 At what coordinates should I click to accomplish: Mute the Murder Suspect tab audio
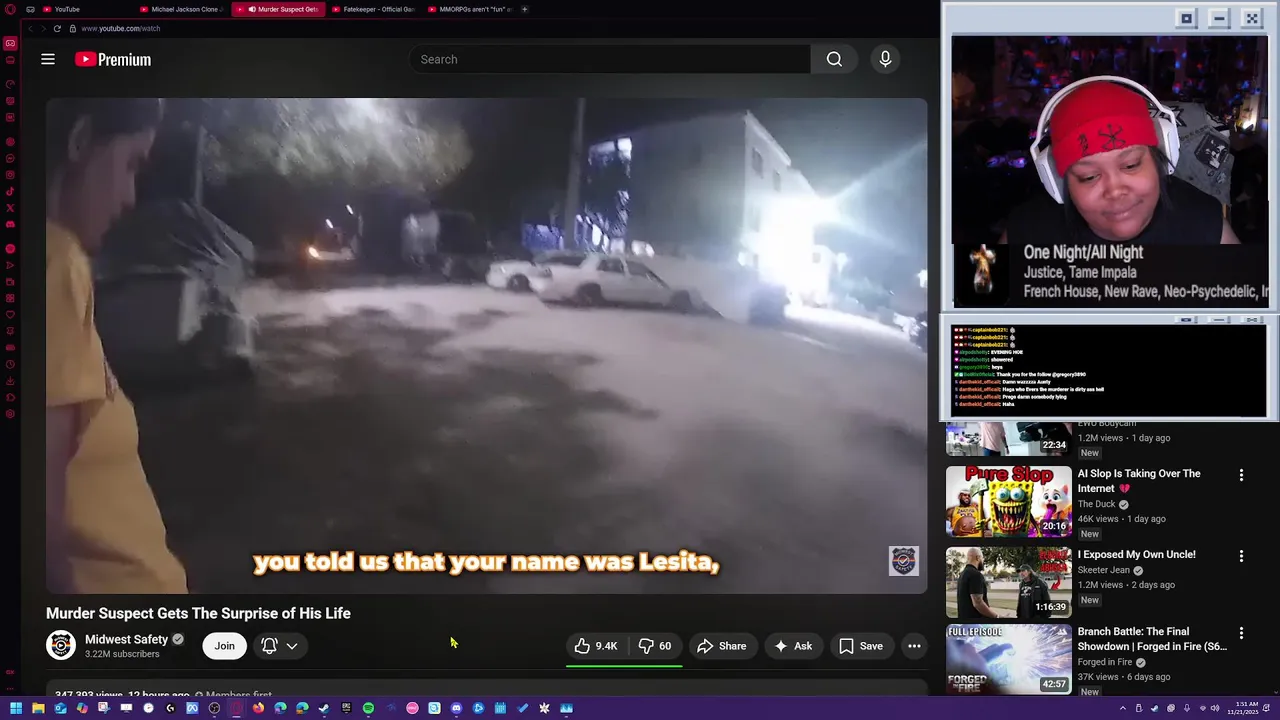[x=251, y=9]
